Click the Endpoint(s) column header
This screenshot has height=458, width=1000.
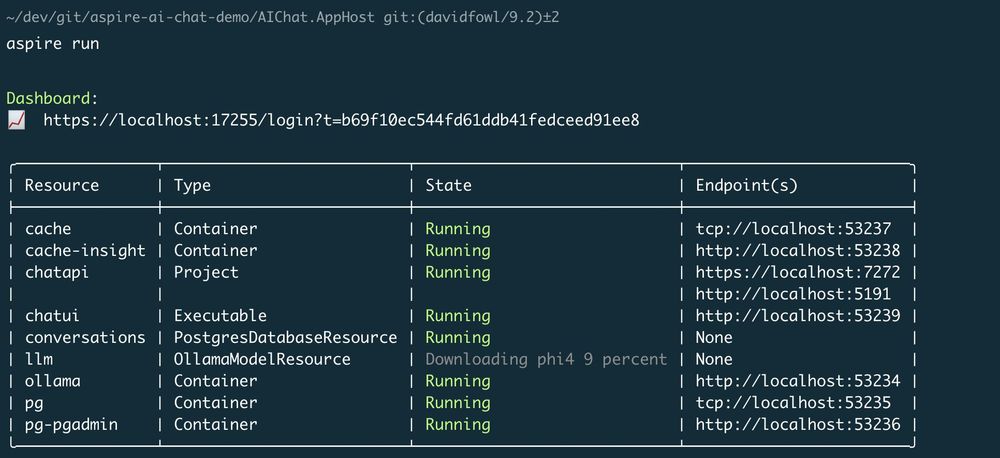pos(747,185)
